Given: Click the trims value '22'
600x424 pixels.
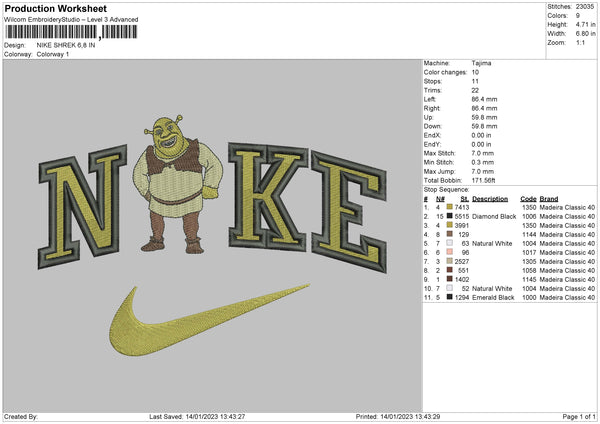Looking at the screenshot, I should pyautogui.click(x=475, y=90).
